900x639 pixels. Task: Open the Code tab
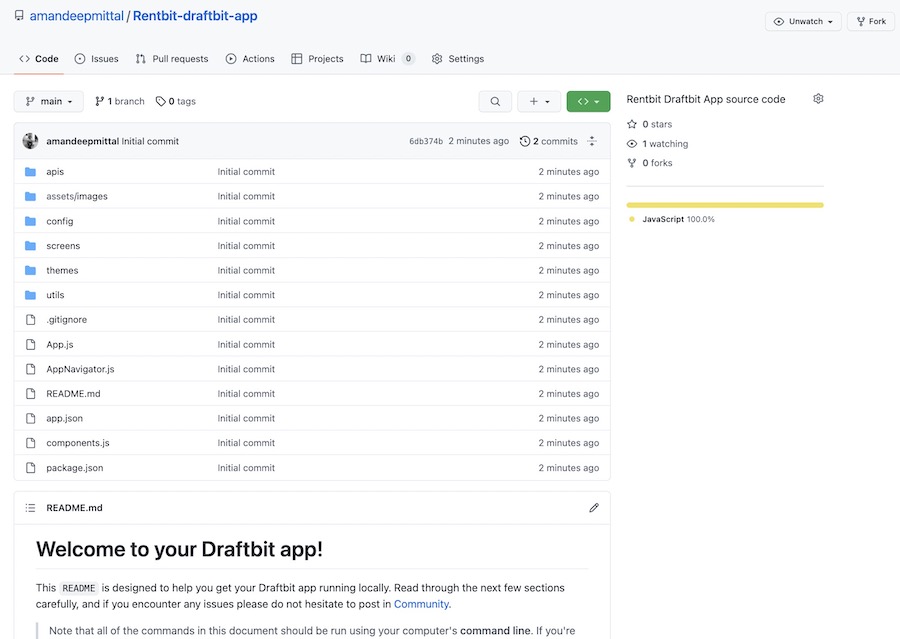[39, 59]
